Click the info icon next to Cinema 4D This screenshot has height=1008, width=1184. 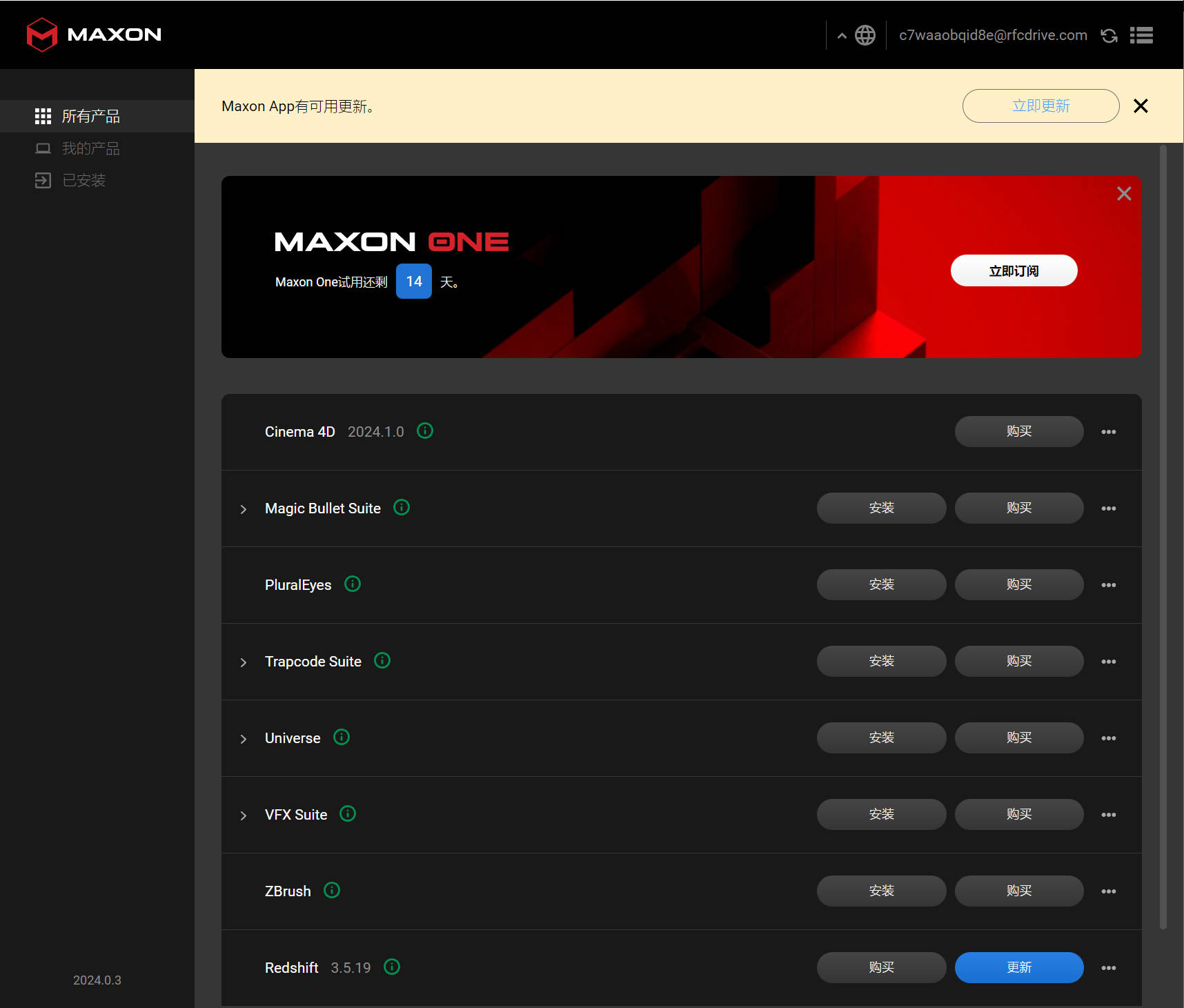pyautogui.click(x=424, y=431)
